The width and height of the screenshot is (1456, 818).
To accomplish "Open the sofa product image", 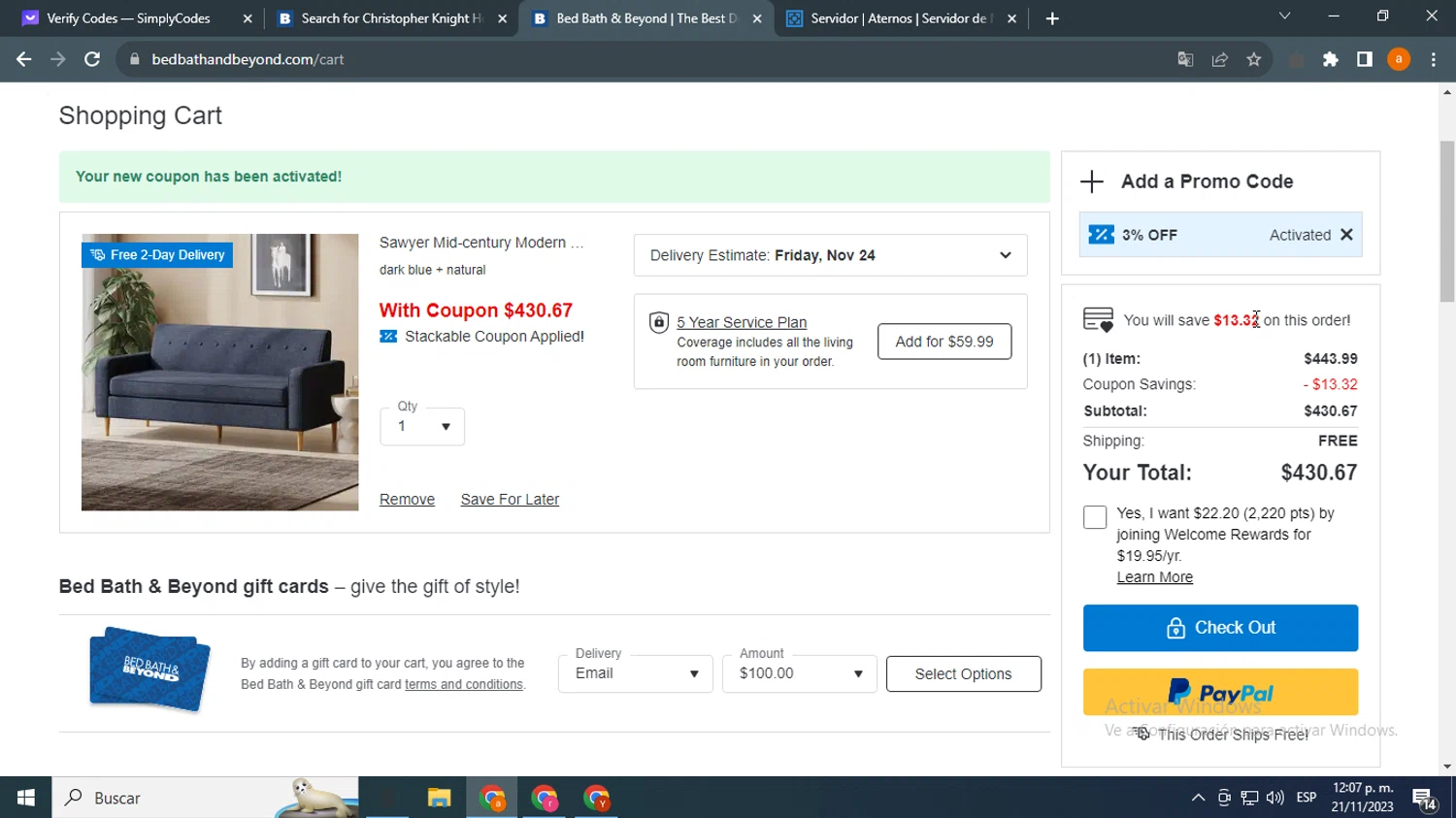I will click(x=220, y=373).
